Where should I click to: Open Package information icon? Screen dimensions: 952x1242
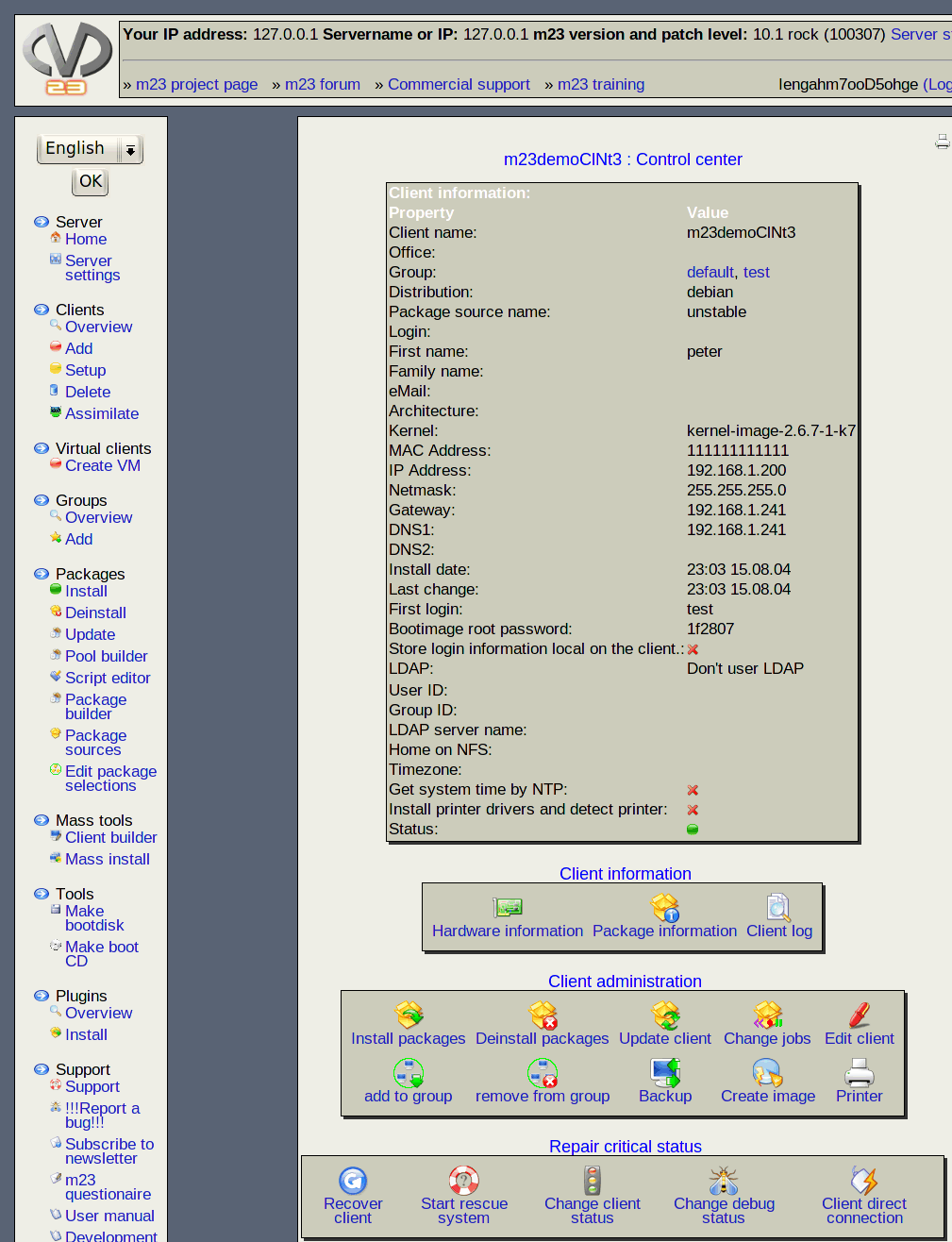pyautogui.click(x=665, y=908)
